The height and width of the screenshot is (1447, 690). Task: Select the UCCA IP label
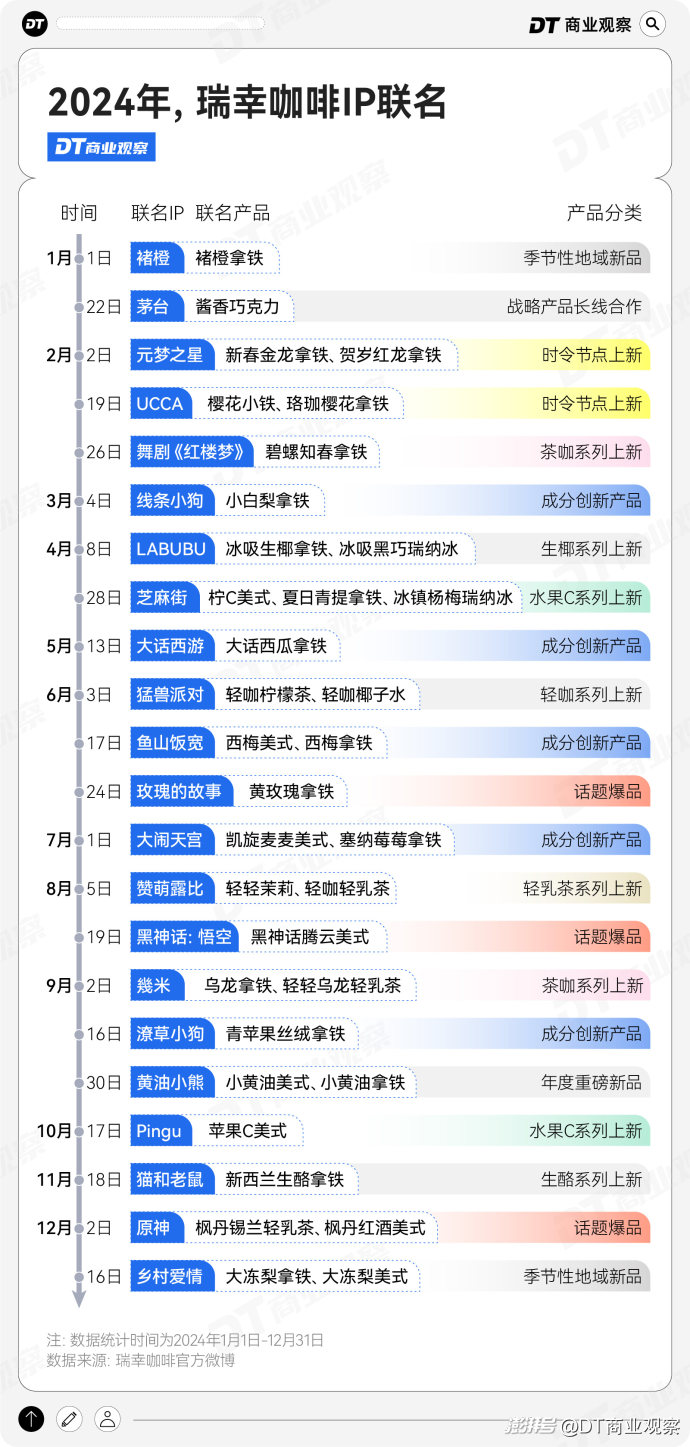click(161, 403)
